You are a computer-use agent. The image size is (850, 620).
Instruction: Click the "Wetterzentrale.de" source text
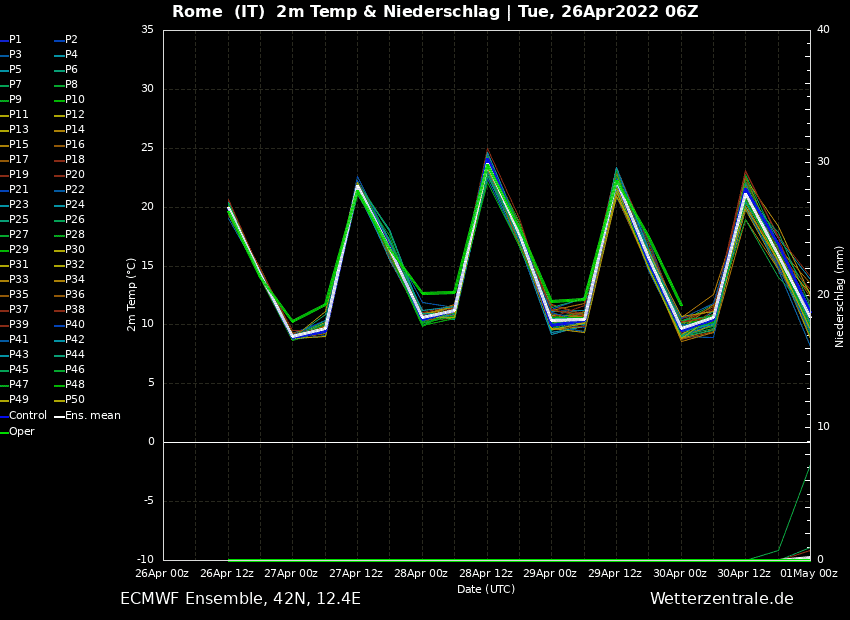point(722,599)
